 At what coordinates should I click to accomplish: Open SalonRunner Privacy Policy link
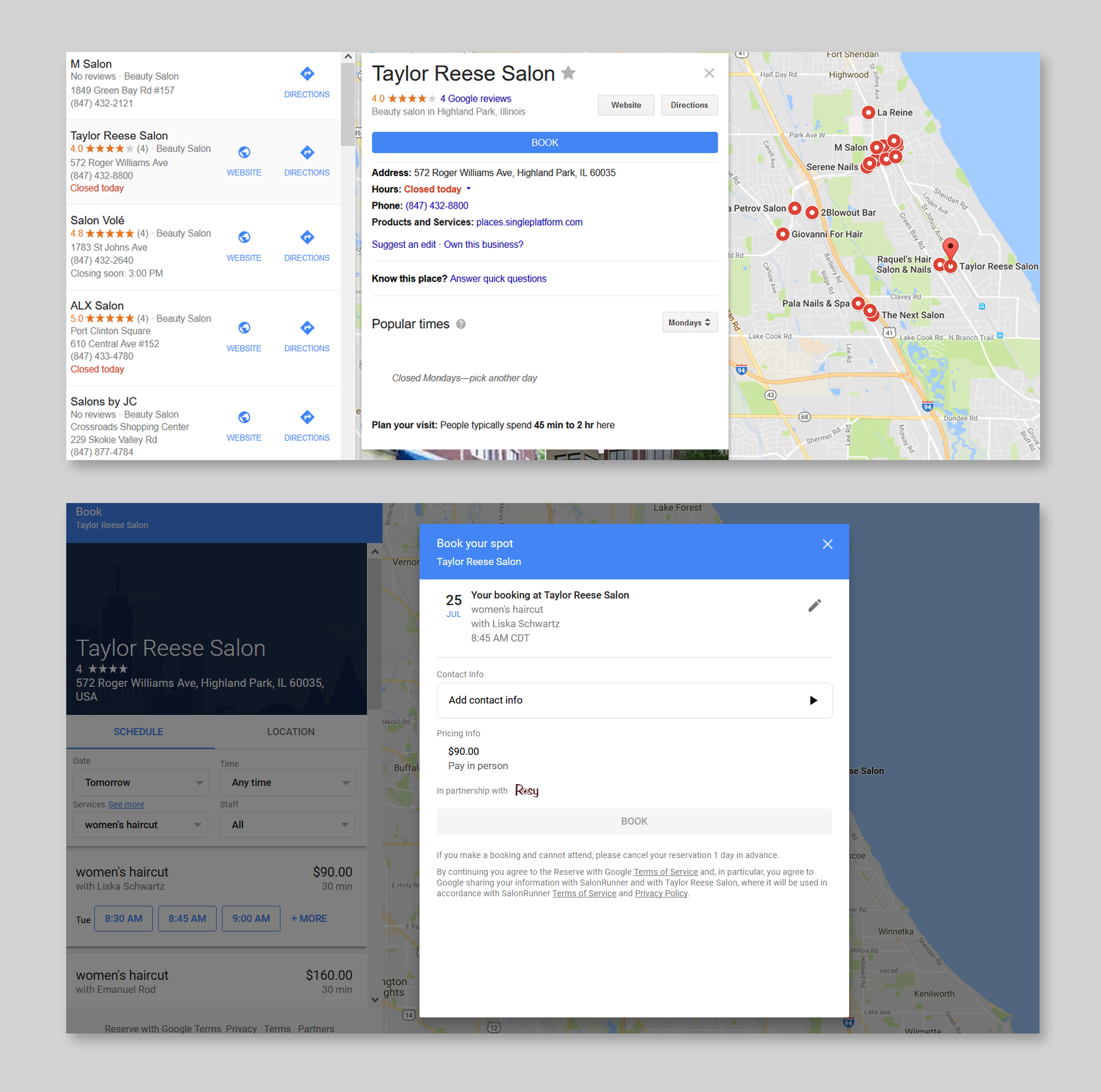661,893
